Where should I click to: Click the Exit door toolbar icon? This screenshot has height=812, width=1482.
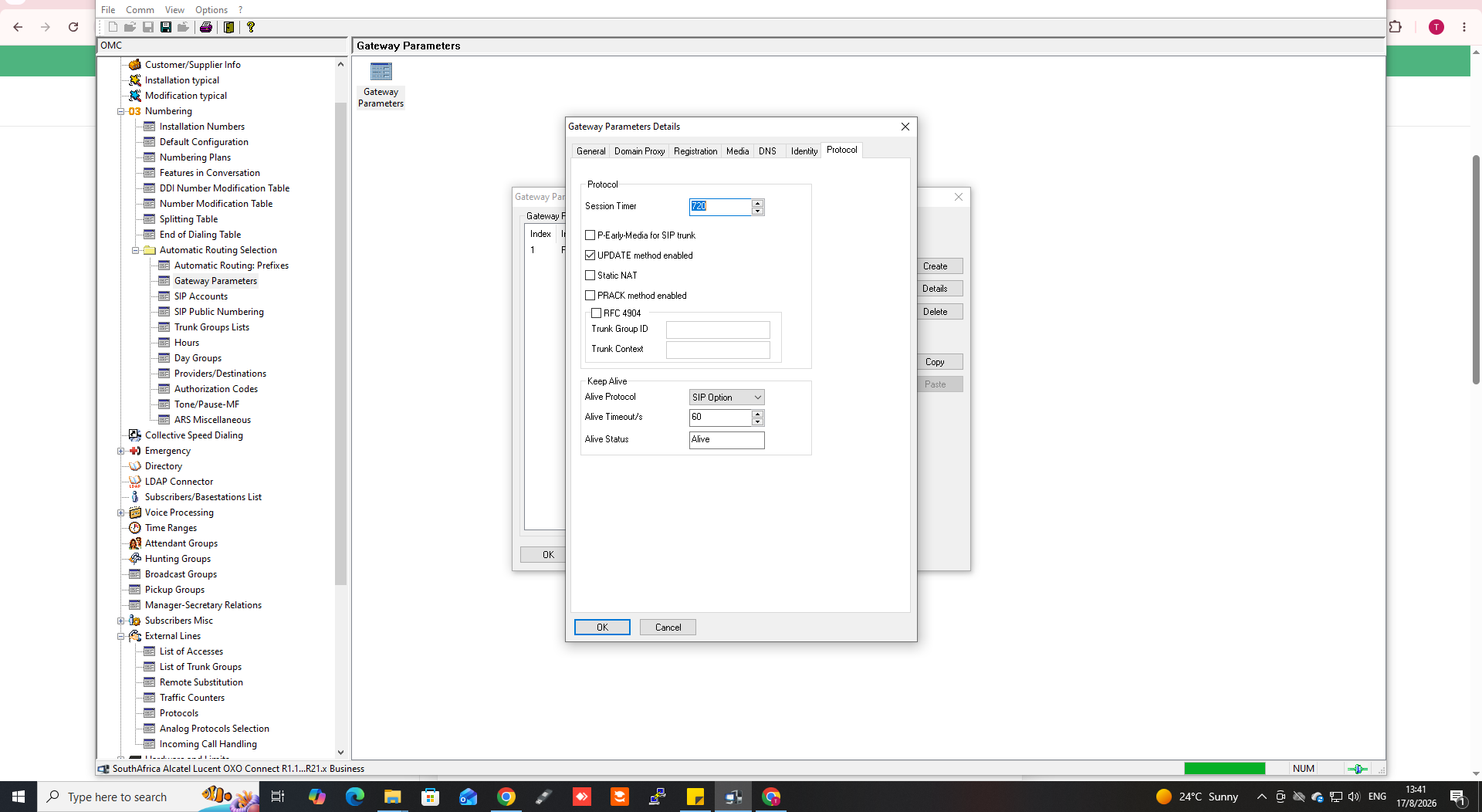229,27
